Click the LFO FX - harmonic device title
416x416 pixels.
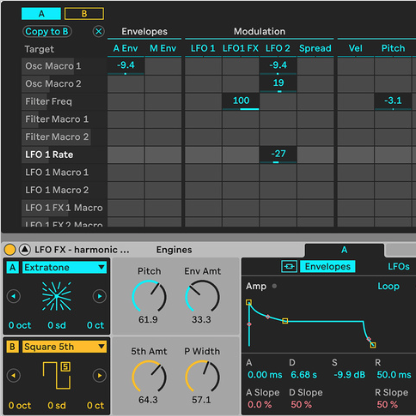click(x=82, y=250)
